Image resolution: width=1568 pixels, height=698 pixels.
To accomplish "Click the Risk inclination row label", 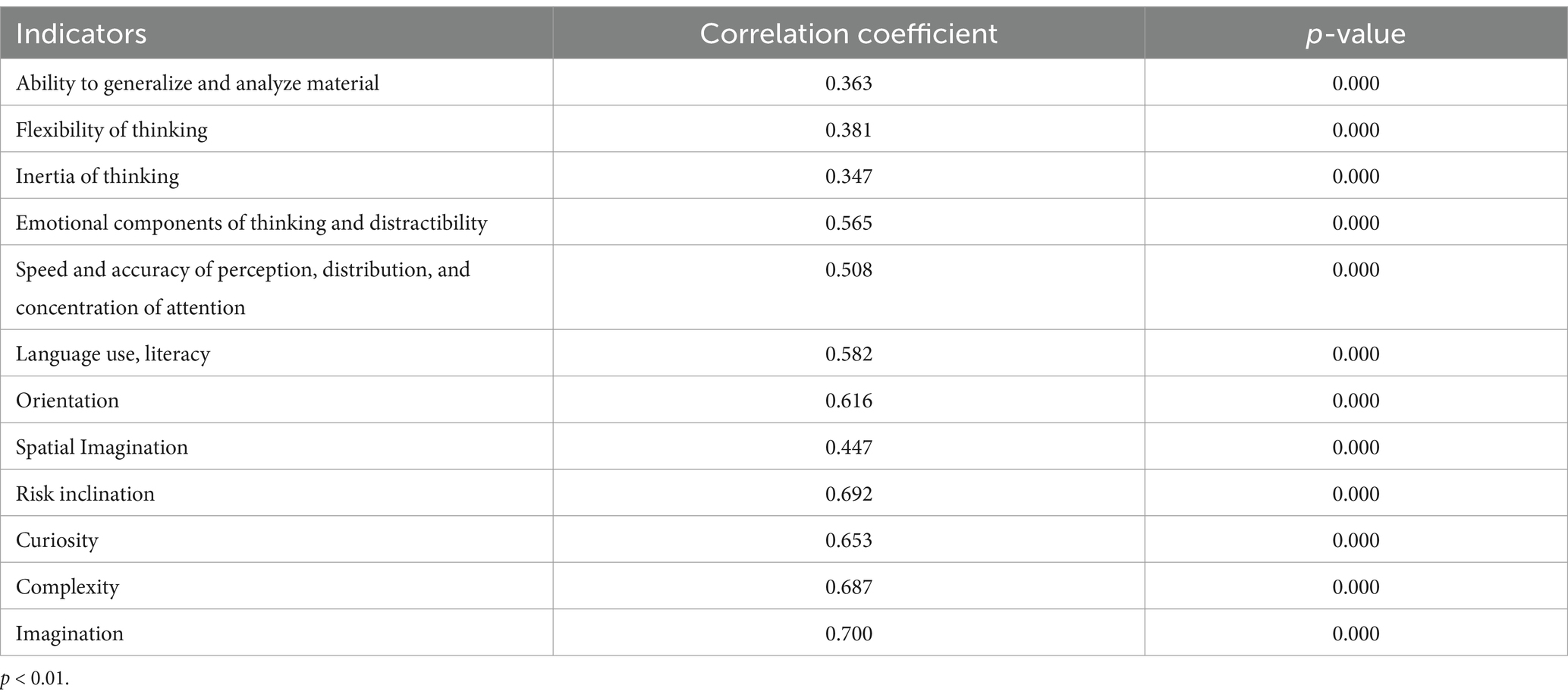I will (85, 494).
